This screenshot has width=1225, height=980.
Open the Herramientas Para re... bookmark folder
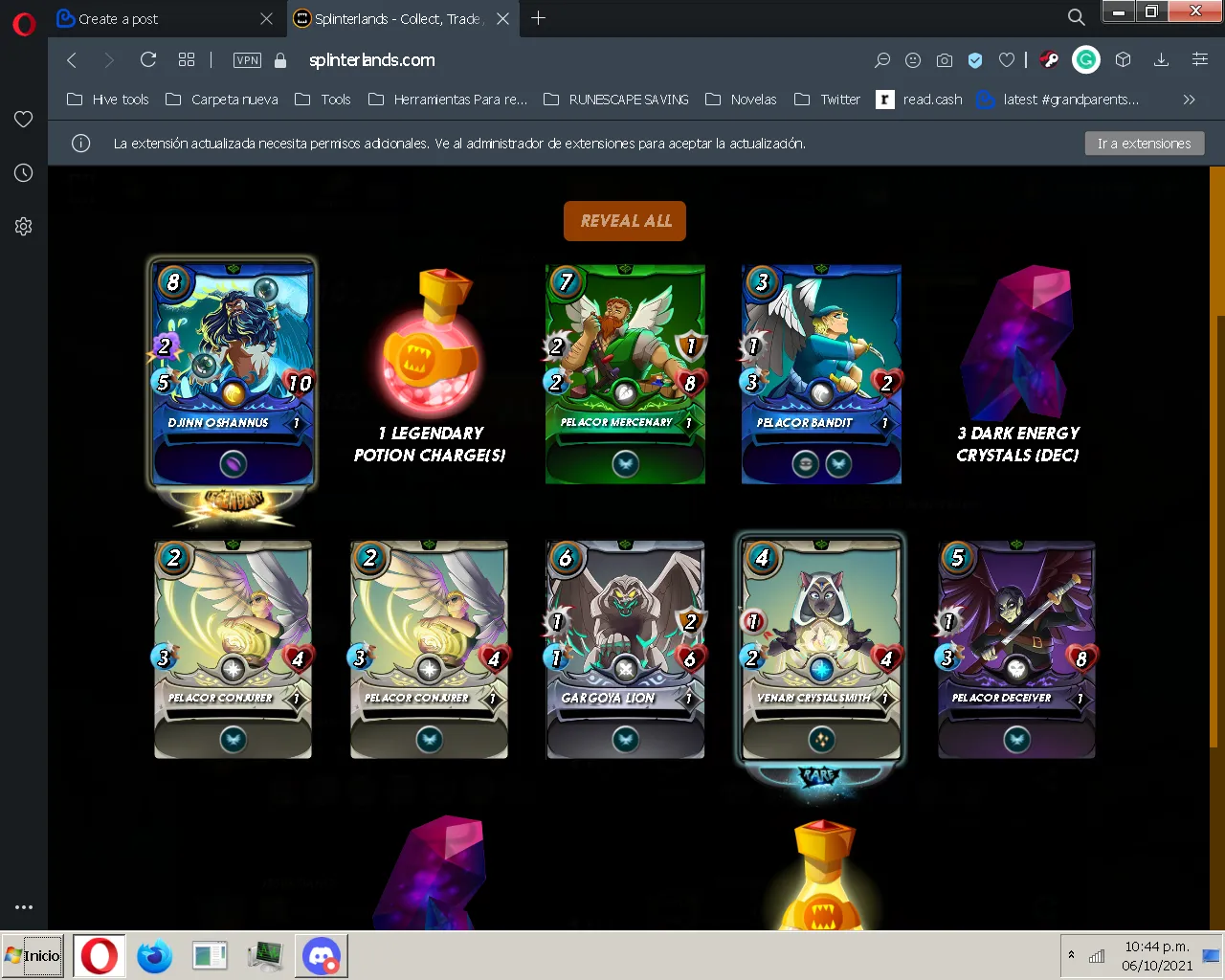448,100
